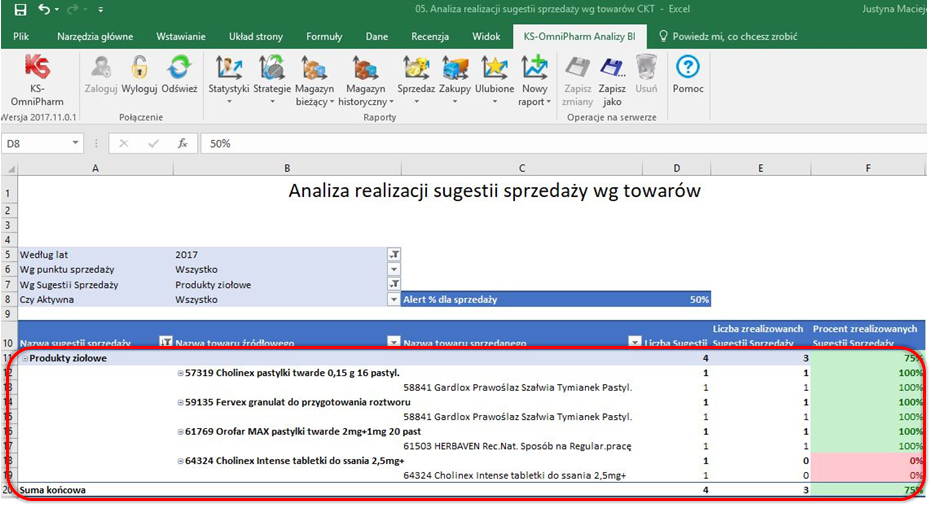Open Wg Sugestii Sprzedaży filter dropdown
Viewport: 932px width, 507px height.
coord(394,284)
